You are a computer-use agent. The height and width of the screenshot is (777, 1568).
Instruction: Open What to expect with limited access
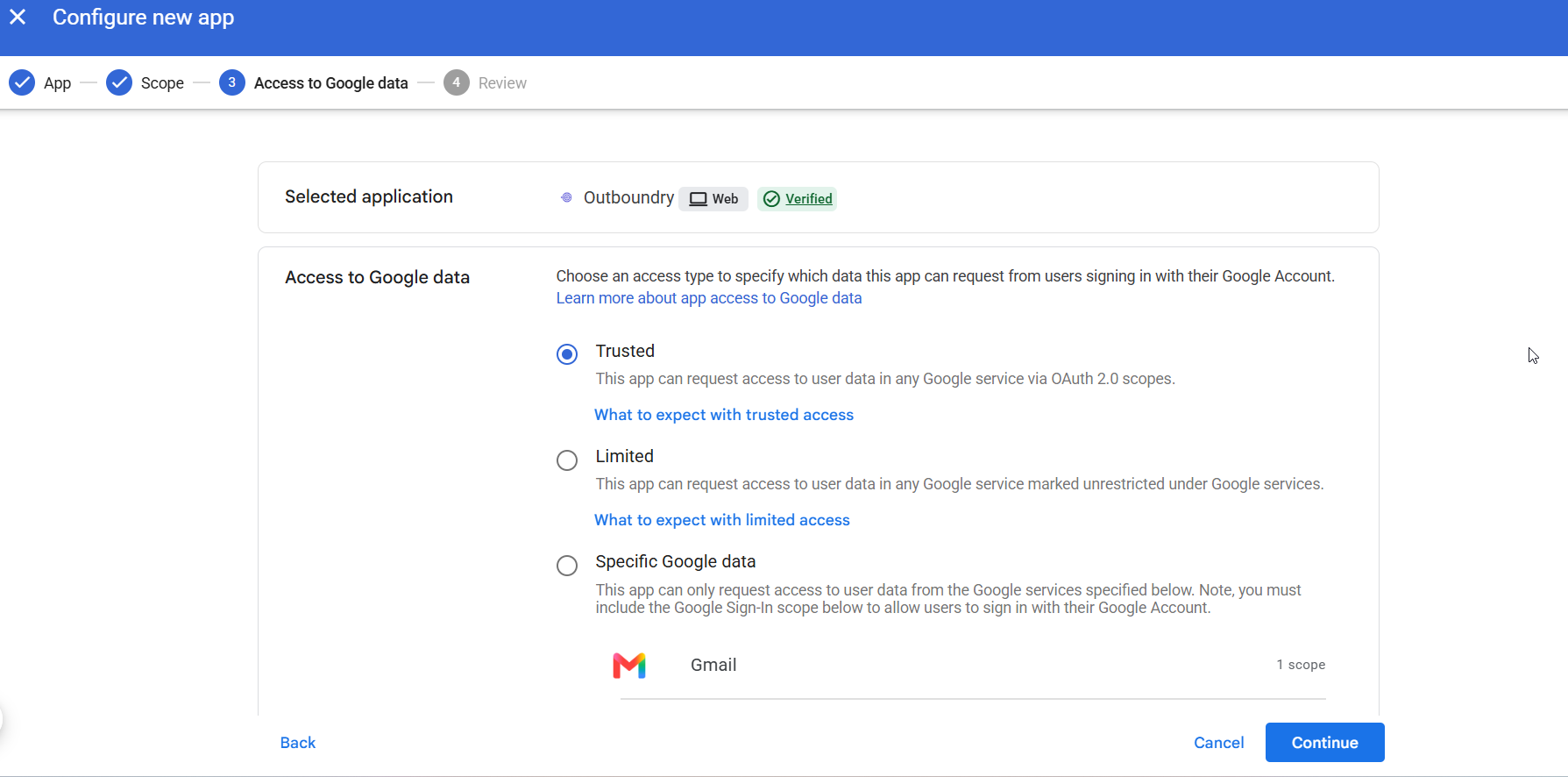coord(722,520)
